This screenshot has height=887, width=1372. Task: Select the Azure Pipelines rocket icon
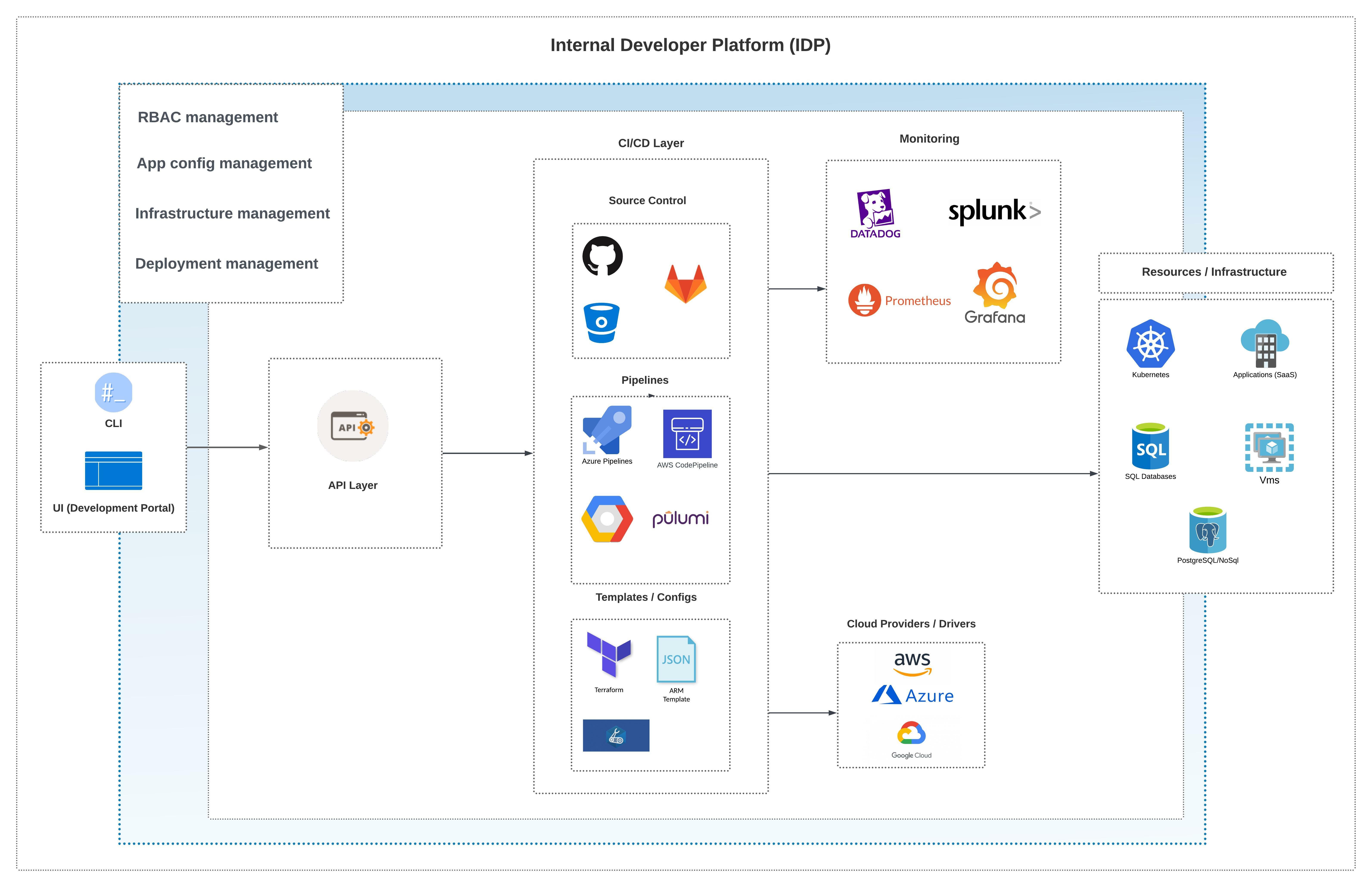607,430
